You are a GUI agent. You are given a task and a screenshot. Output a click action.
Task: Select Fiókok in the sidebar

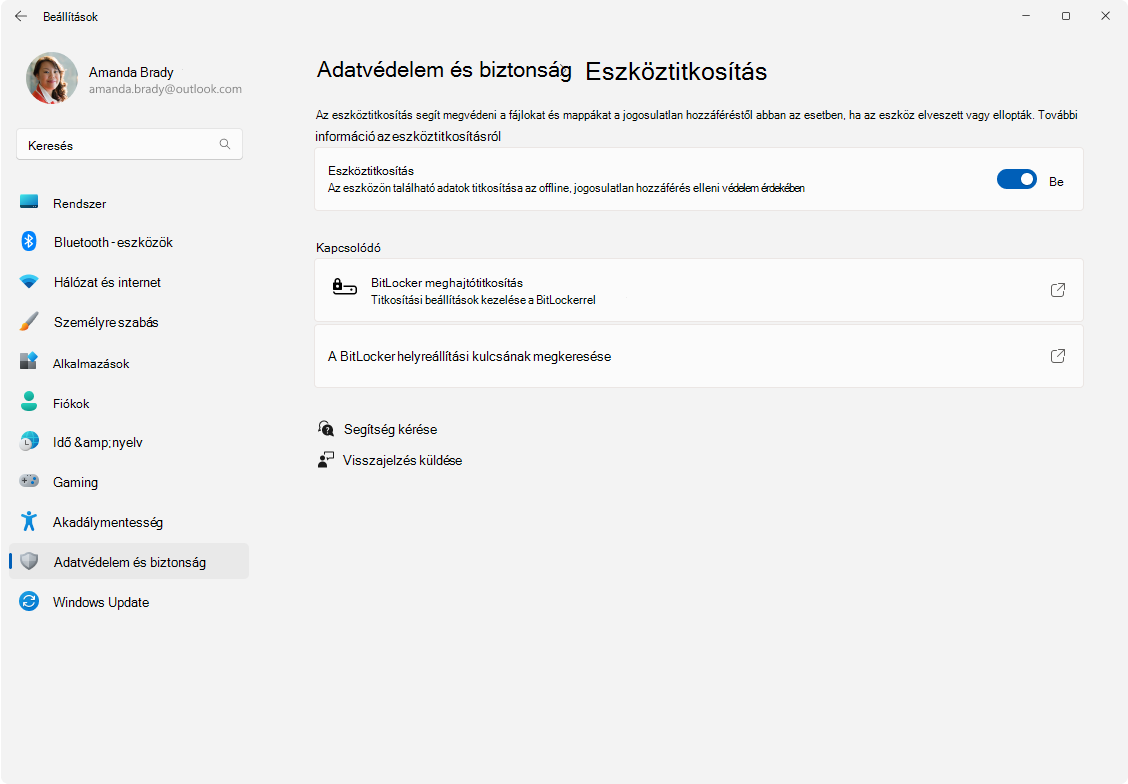click(129, 404)
